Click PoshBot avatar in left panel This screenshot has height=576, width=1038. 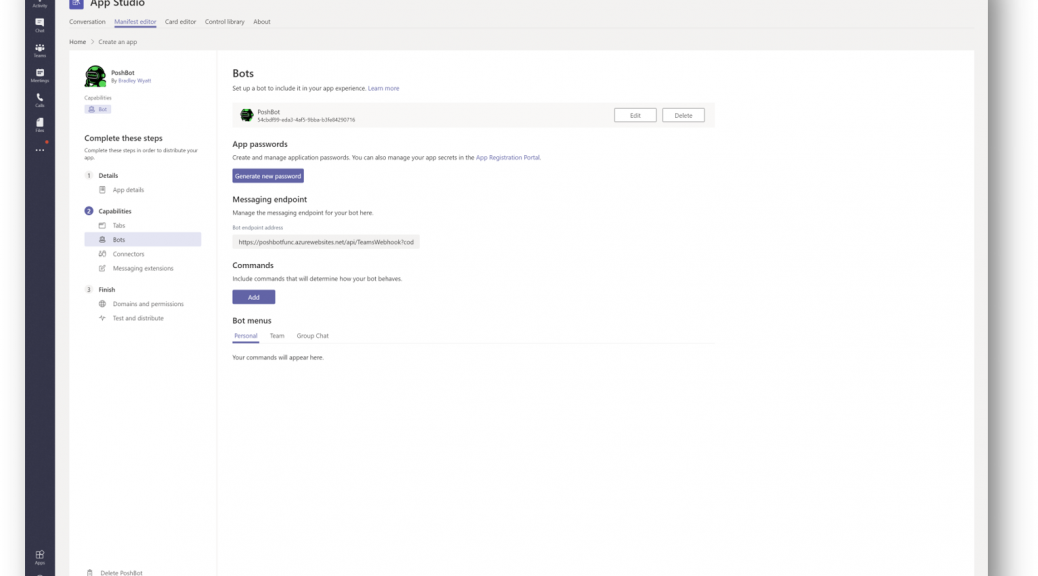pos(95,76)
